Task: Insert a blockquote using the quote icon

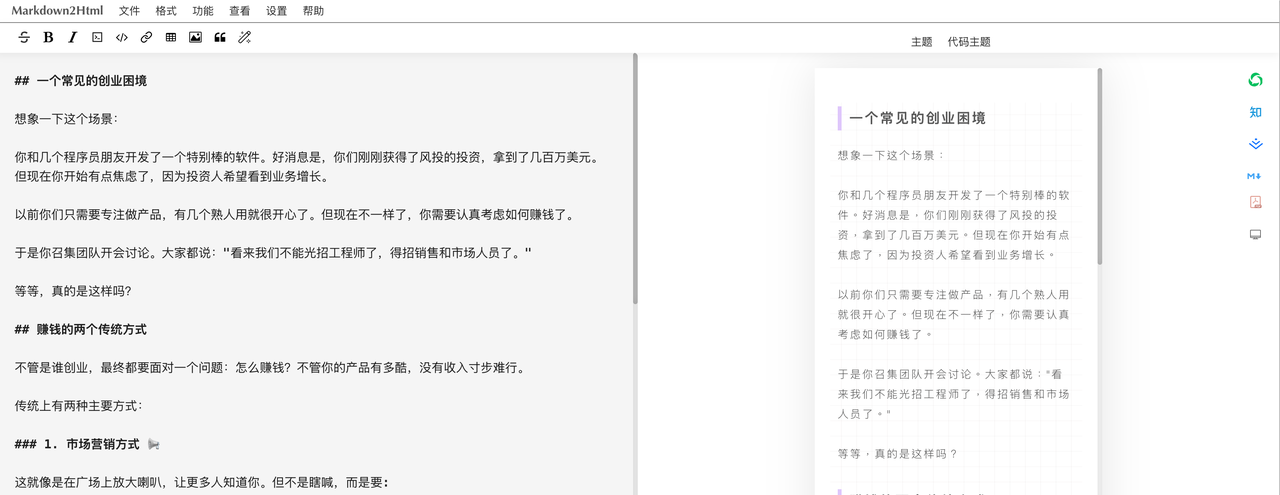Action: pos(220,37)
